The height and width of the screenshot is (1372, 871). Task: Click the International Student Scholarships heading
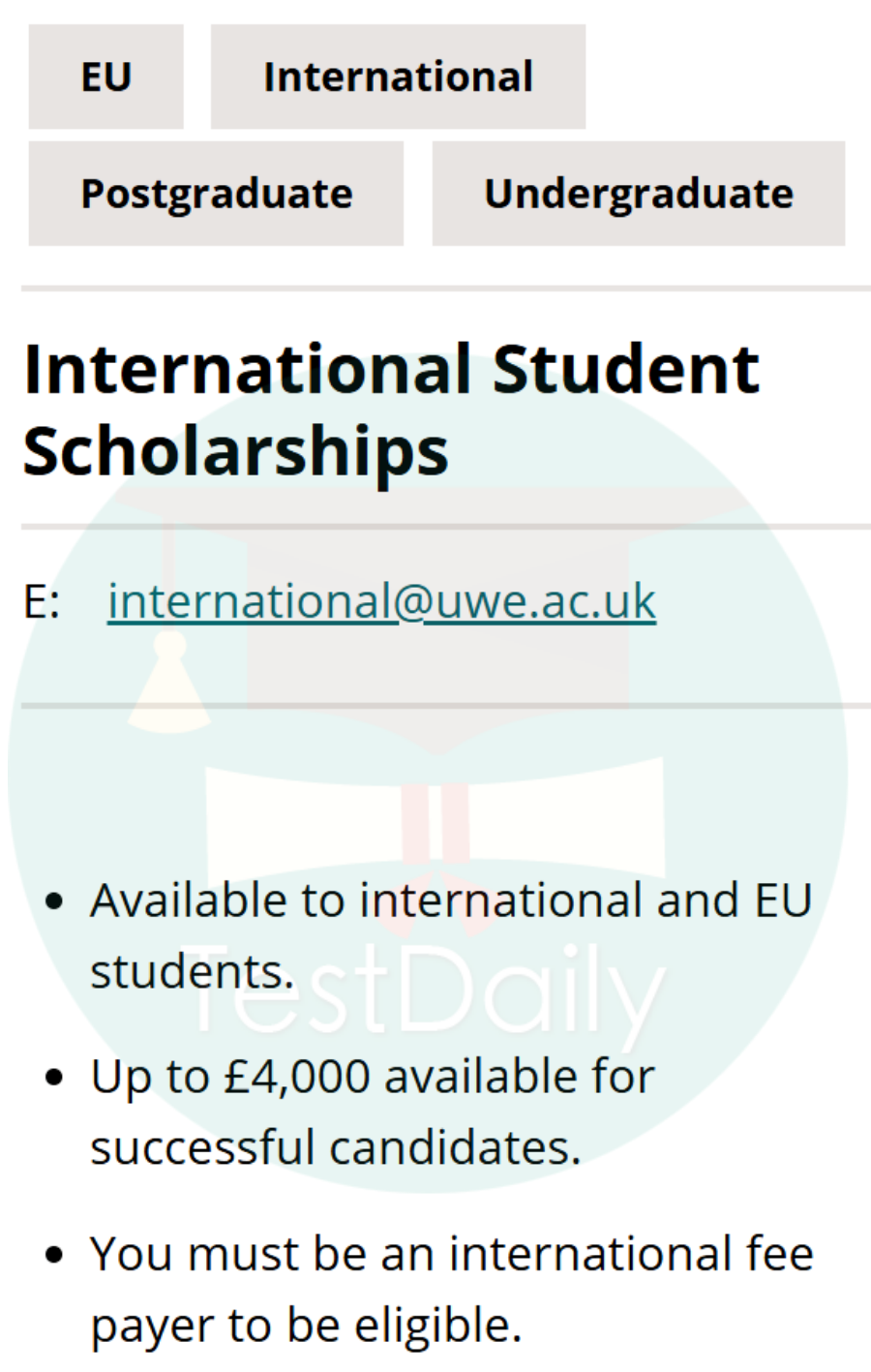click(x=391, y=410)
